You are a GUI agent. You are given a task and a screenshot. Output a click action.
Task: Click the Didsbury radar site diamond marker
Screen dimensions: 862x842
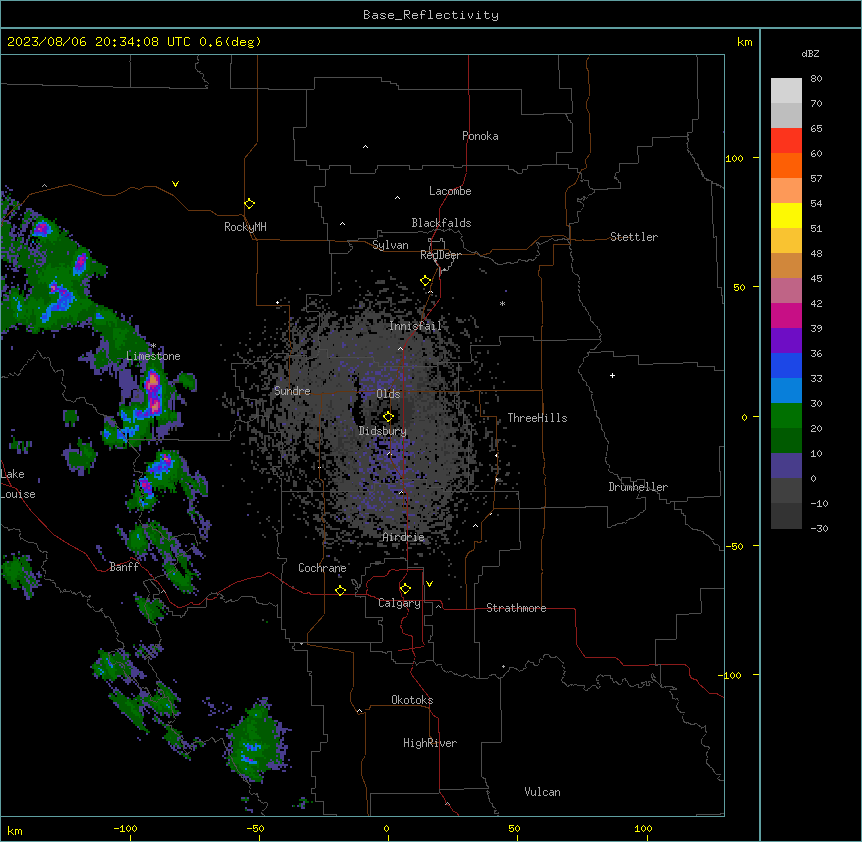(x=388, y=417)
